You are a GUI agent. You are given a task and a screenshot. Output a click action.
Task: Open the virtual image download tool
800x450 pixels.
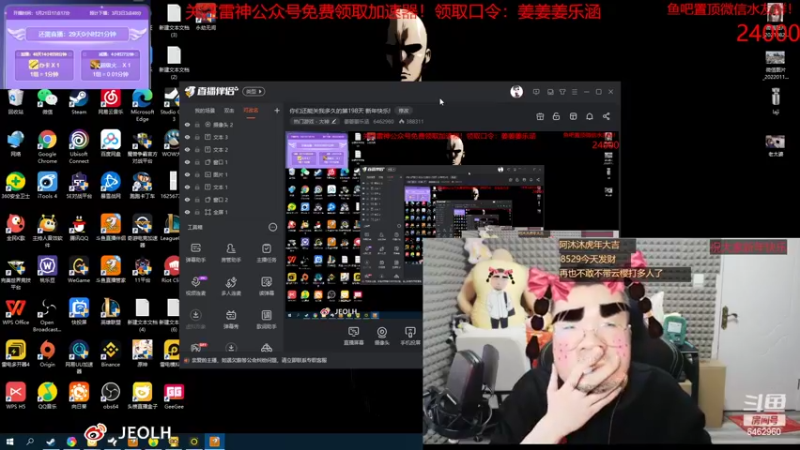coord(195,319)
